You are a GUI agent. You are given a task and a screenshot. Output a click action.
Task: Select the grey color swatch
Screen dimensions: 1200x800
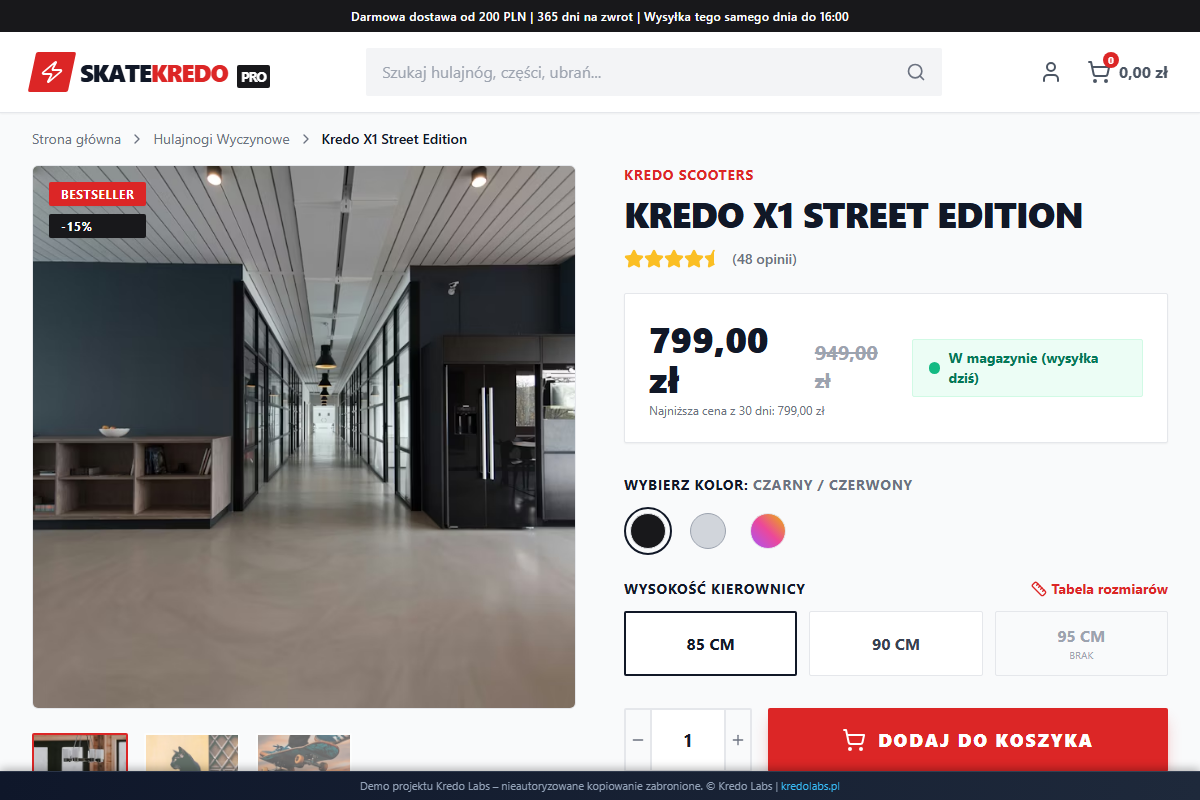click(x=708, y=531)
